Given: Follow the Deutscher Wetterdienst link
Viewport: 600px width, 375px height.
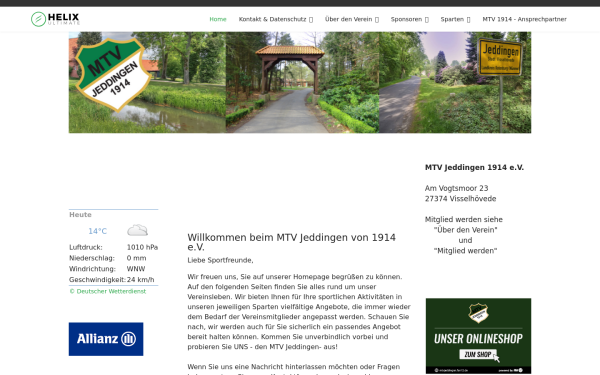Looking at the screenshot, I should [108, 291].
